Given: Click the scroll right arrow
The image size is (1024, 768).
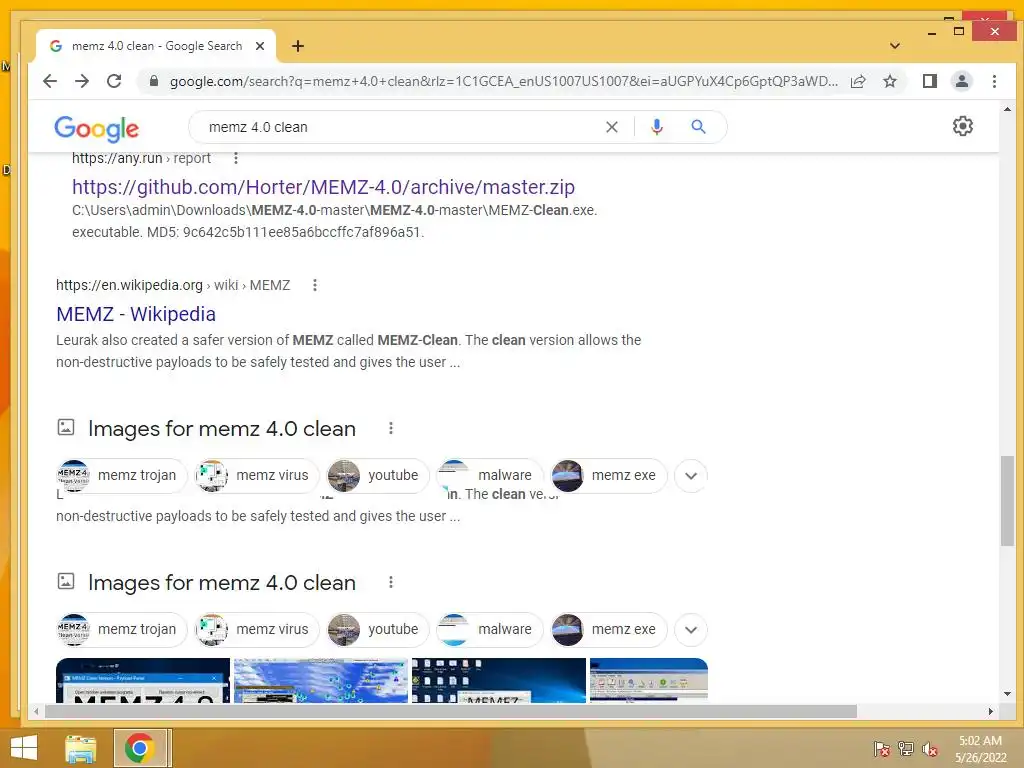Looking at the screenshot, I should click(991, 711).
